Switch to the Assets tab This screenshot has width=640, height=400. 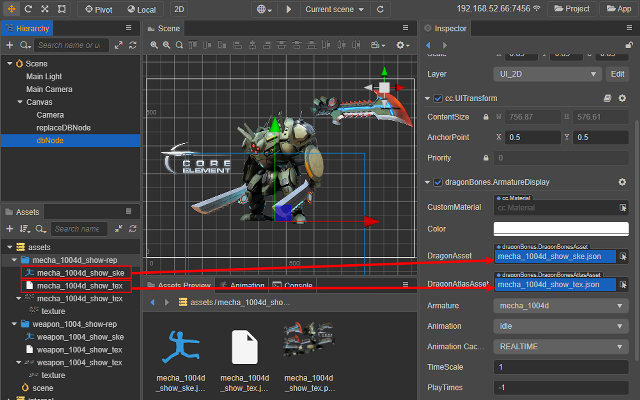(x=22, y=212)
